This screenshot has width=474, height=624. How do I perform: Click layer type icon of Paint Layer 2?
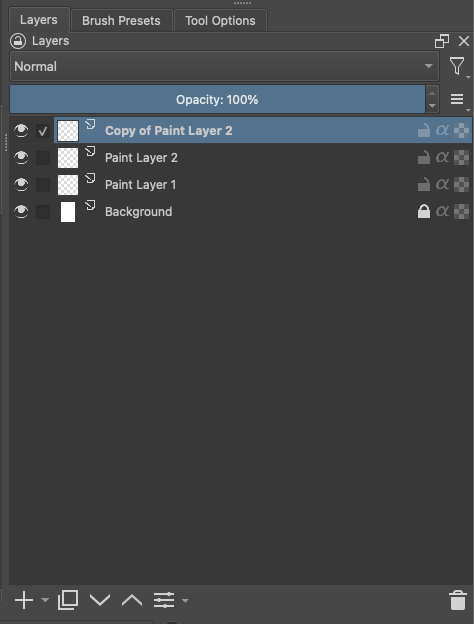(90, 151)
